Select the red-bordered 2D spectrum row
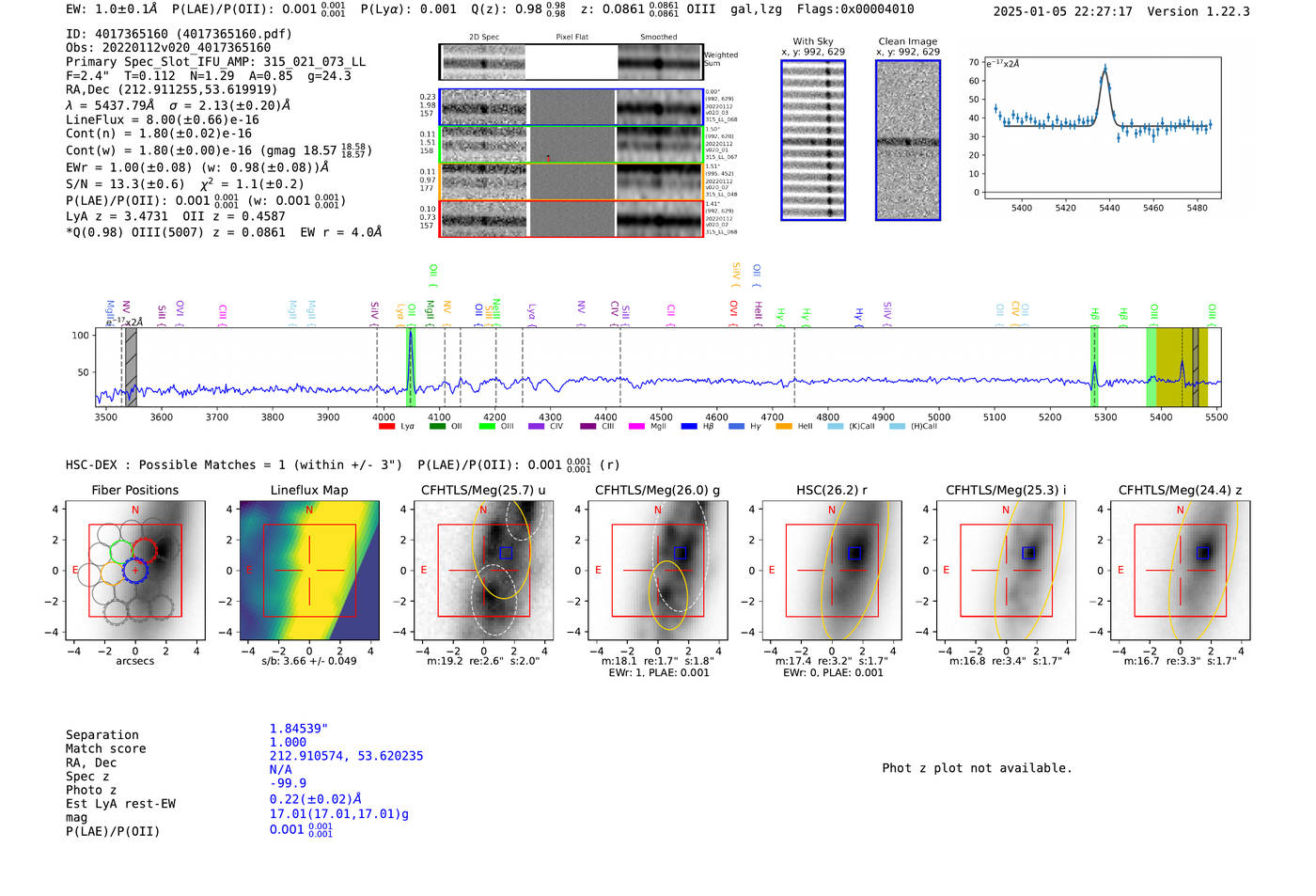Viewport: 1316px width, 896px height. (x=572, y=219)
